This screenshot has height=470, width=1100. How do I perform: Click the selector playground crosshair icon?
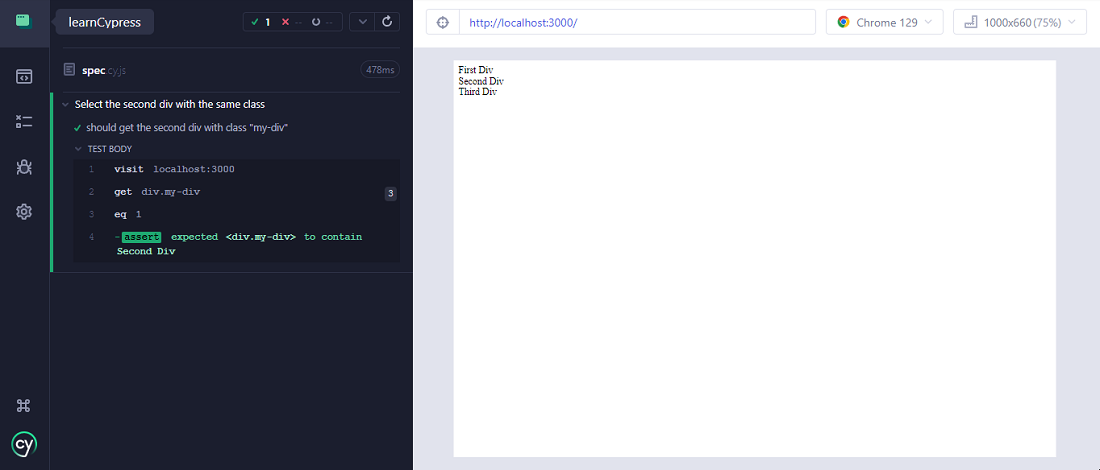443,22
